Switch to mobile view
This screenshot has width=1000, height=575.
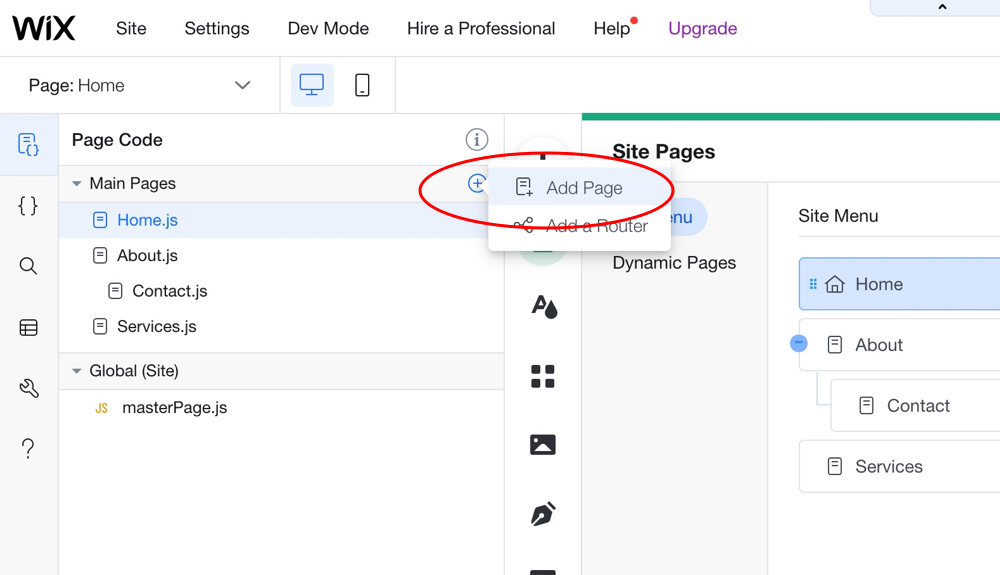pos(362,85)
